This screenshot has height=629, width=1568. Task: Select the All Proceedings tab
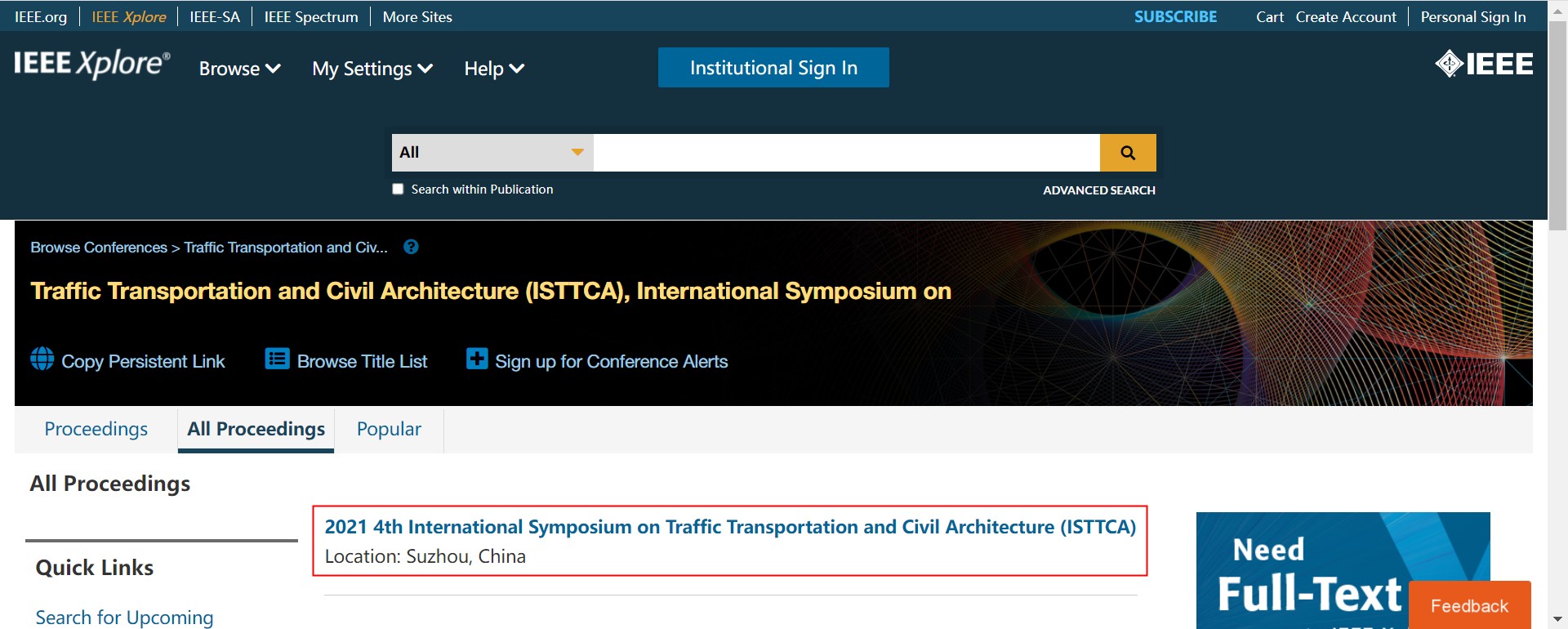pyautogui.click(x=256, y=429)
